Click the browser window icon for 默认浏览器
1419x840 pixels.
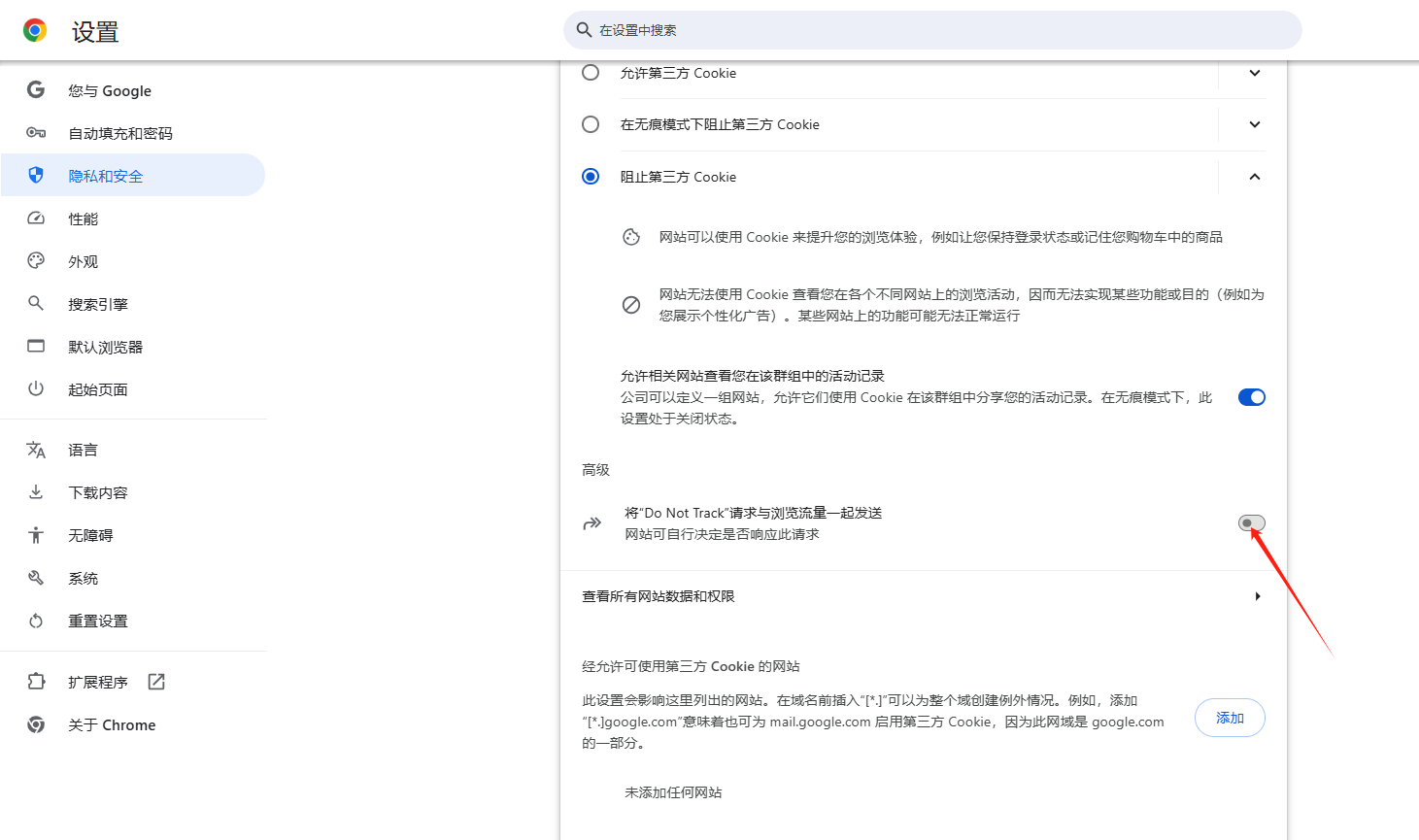(x=36, y=346)
